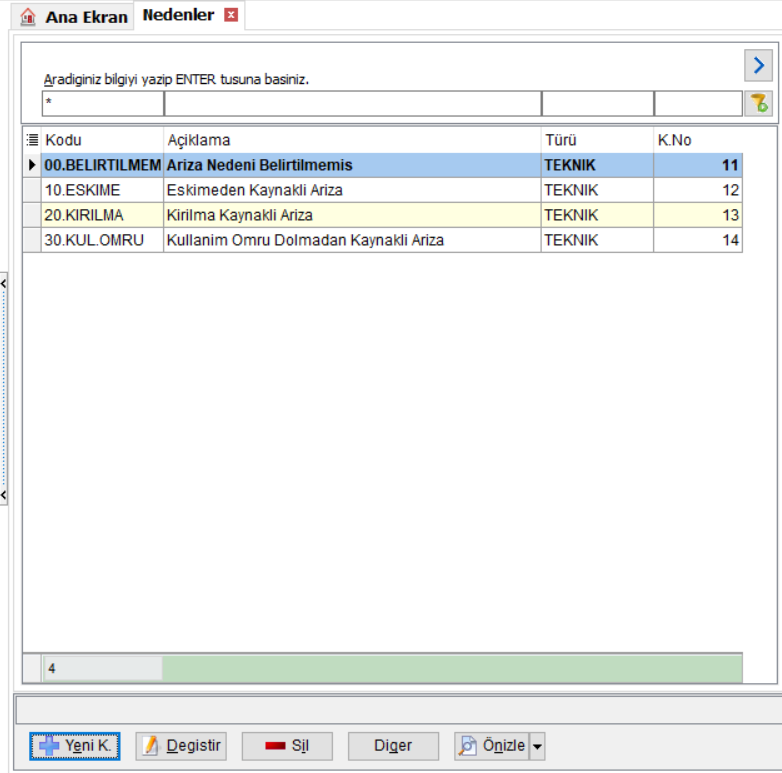Click TEKNIK cell in 20.KIRILMA row
This screenshot has height=773, width=782.
597,215
